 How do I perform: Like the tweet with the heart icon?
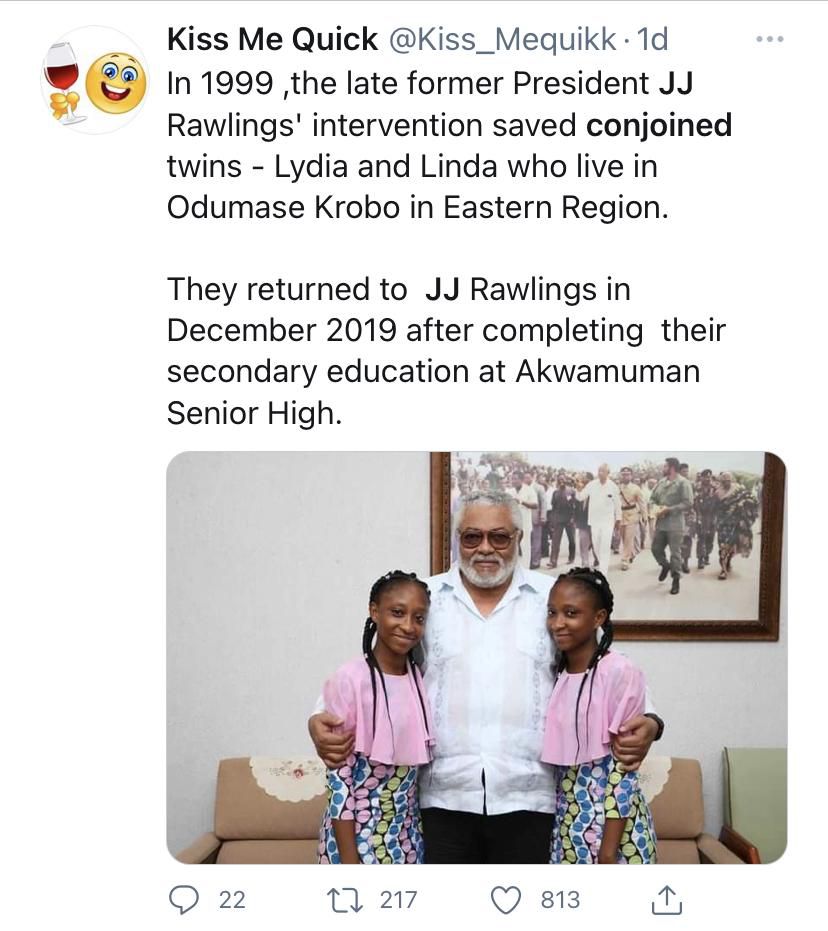tap(507, 900)
